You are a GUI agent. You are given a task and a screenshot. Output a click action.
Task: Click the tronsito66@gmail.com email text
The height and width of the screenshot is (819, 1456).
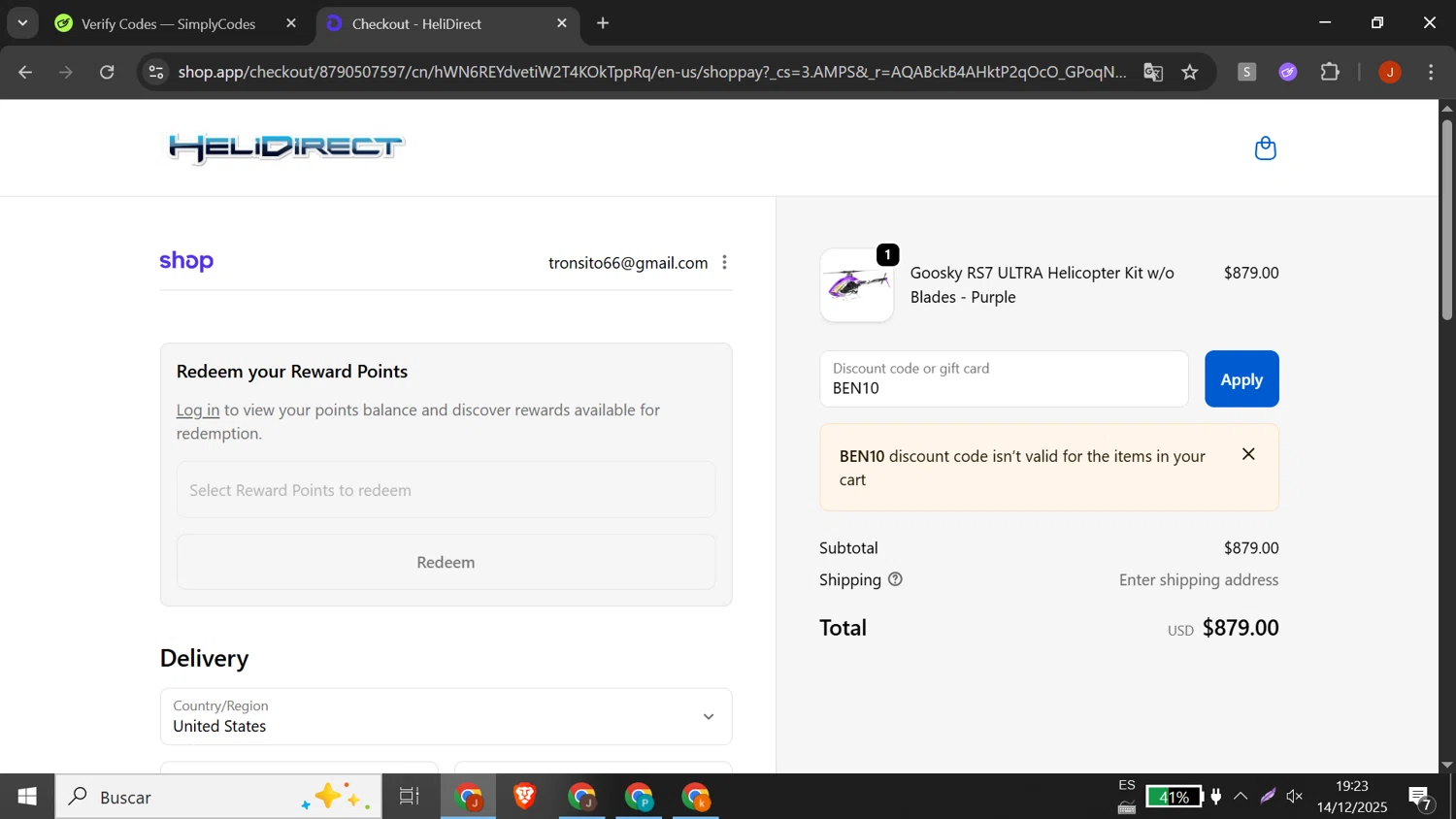(x=628, y=263)
